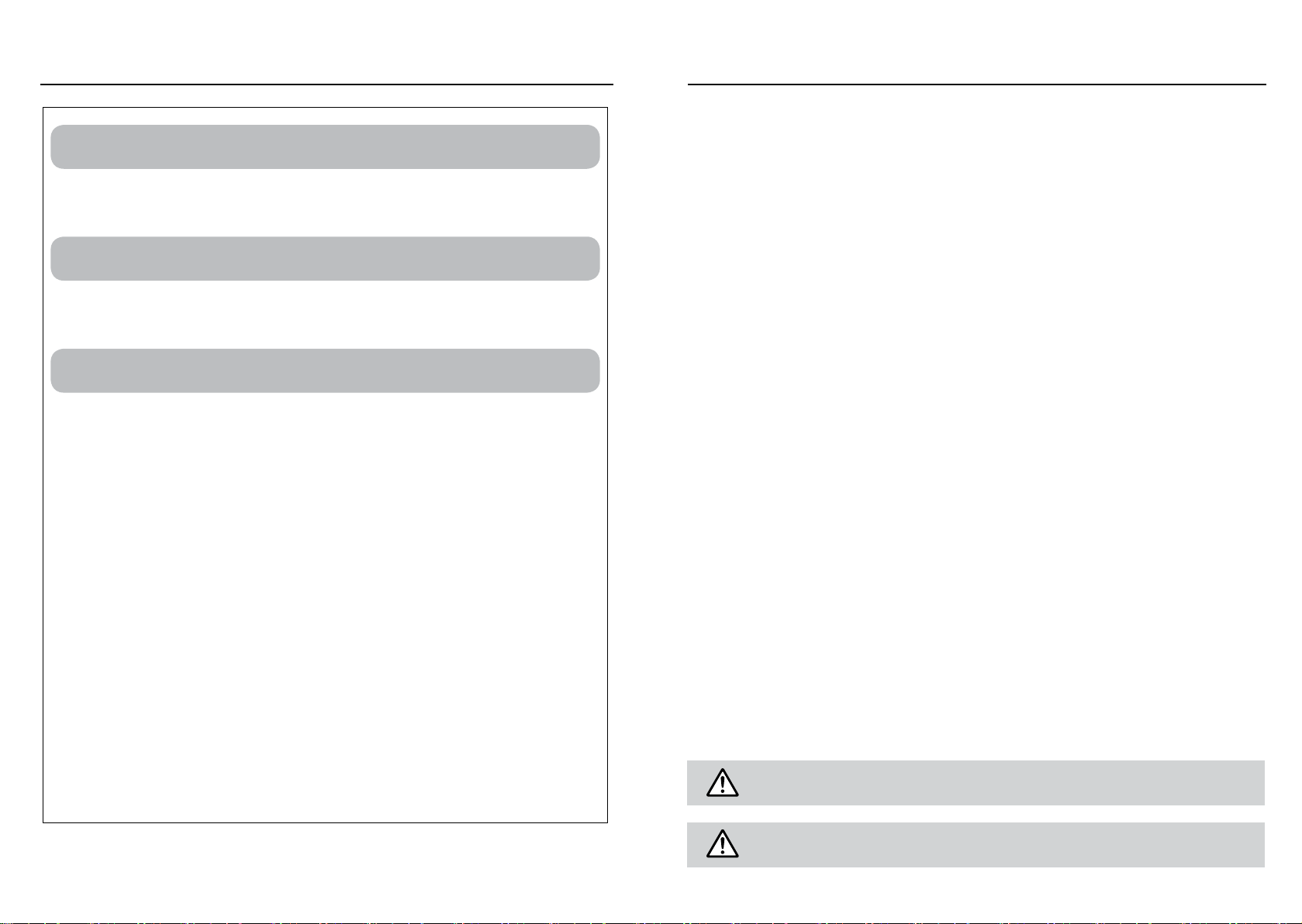Viewport: 1302px width, 924px height.
Task: Click the white gap between the first two heading bars
Action: 325,202
